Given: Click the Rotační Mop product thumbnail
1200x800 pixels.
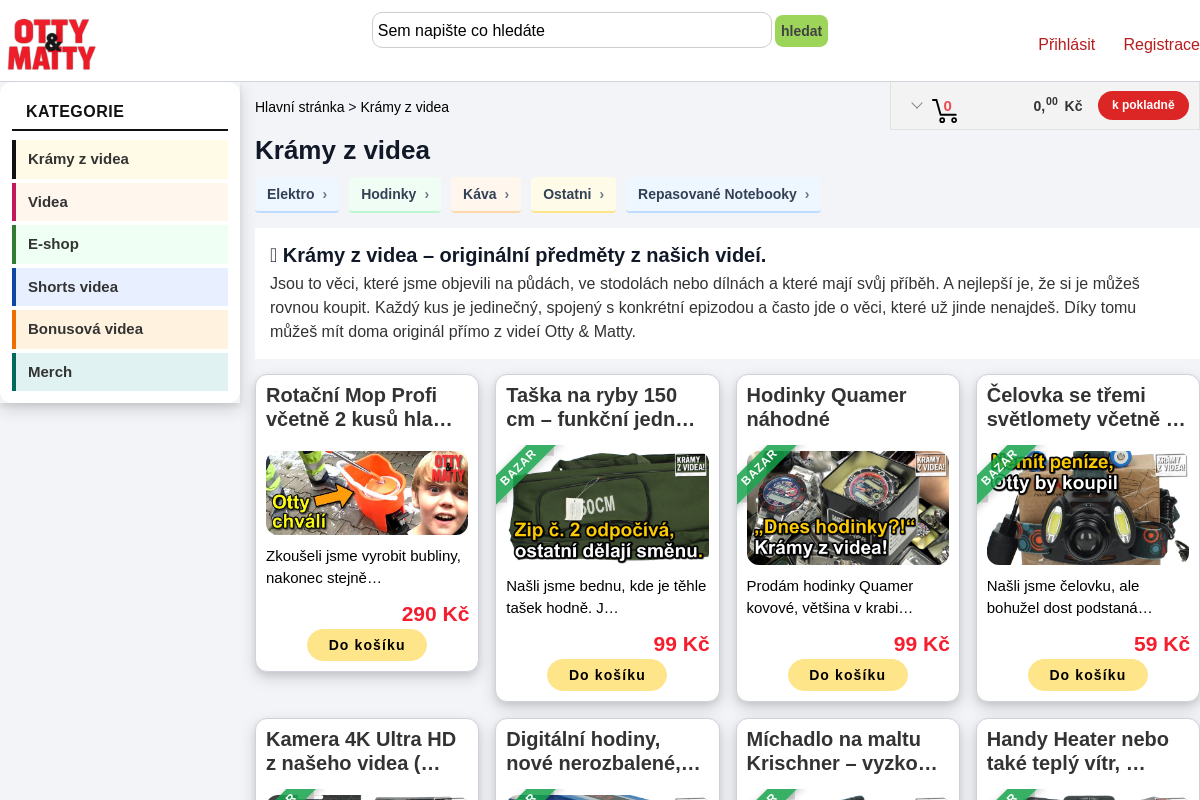Looking at the screenshot, I should (367, 492).
